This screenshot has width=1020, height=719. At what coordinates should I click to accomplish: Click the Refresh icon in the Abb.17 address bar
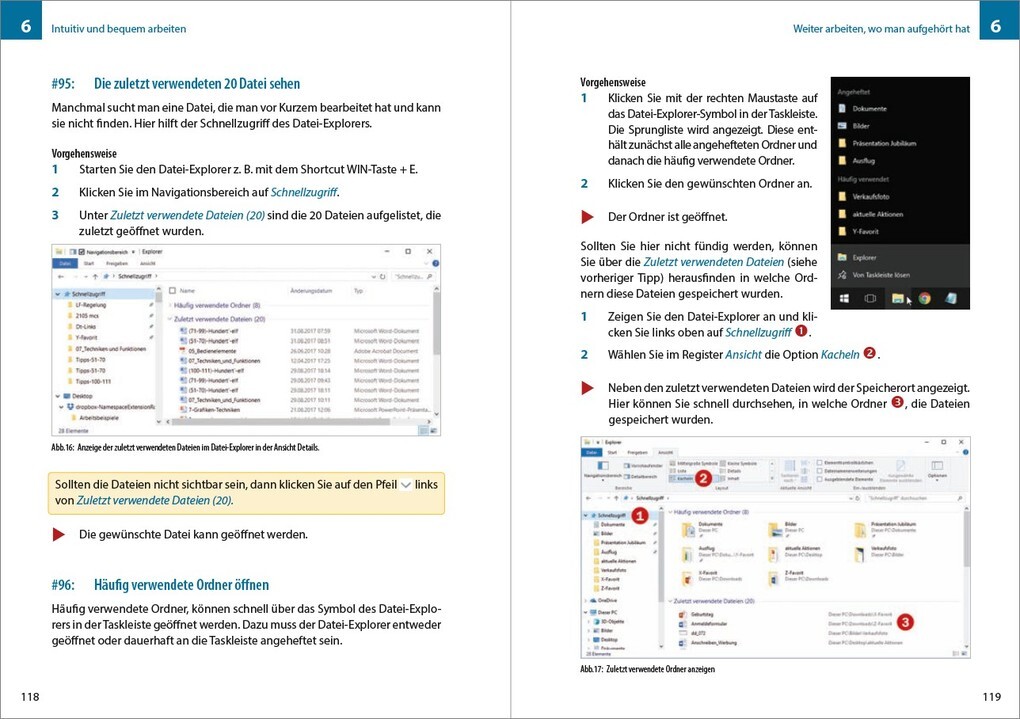click(857, 498)
